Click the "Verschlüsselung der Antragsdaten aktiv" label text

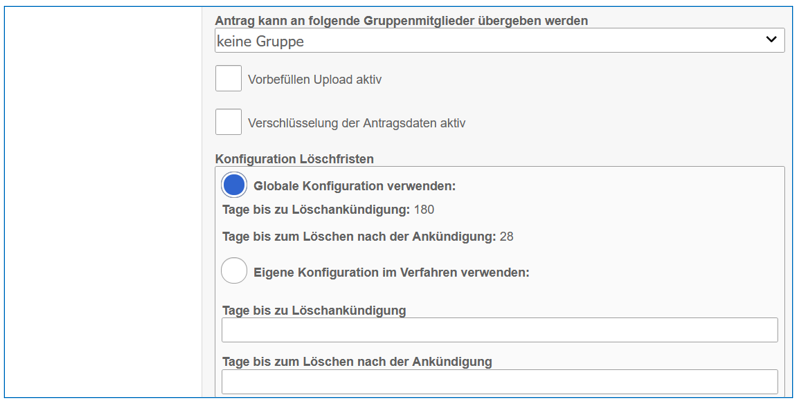click(x=357, y=123)
